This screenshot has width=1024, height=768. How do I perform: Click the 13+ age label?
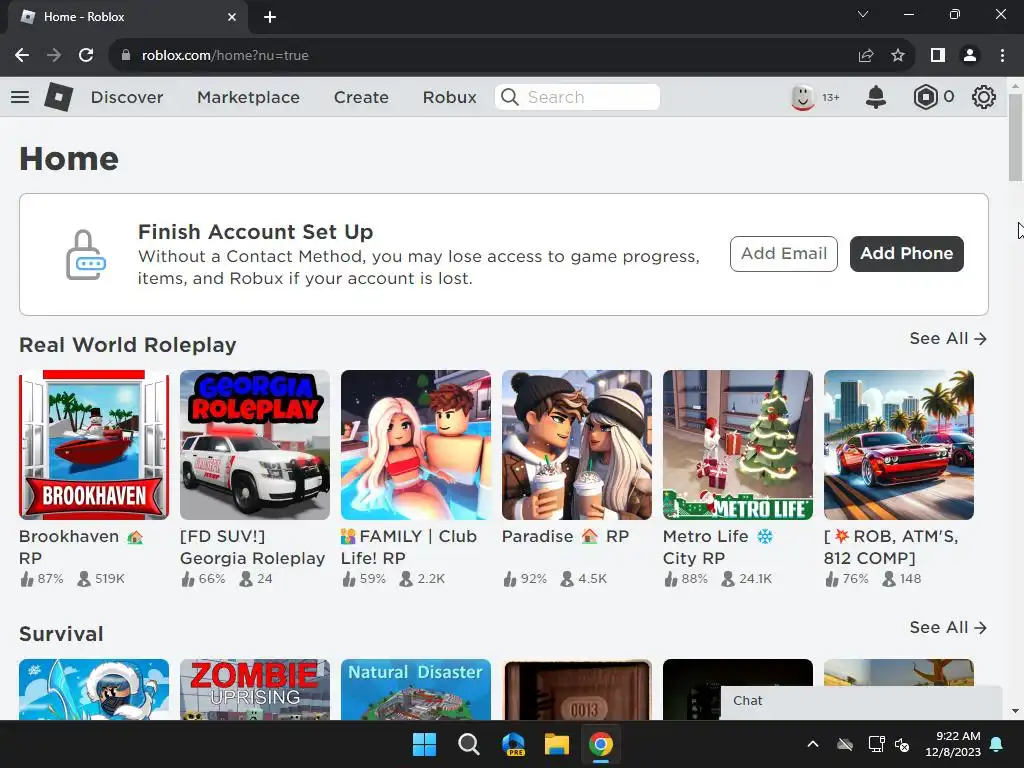831,97
